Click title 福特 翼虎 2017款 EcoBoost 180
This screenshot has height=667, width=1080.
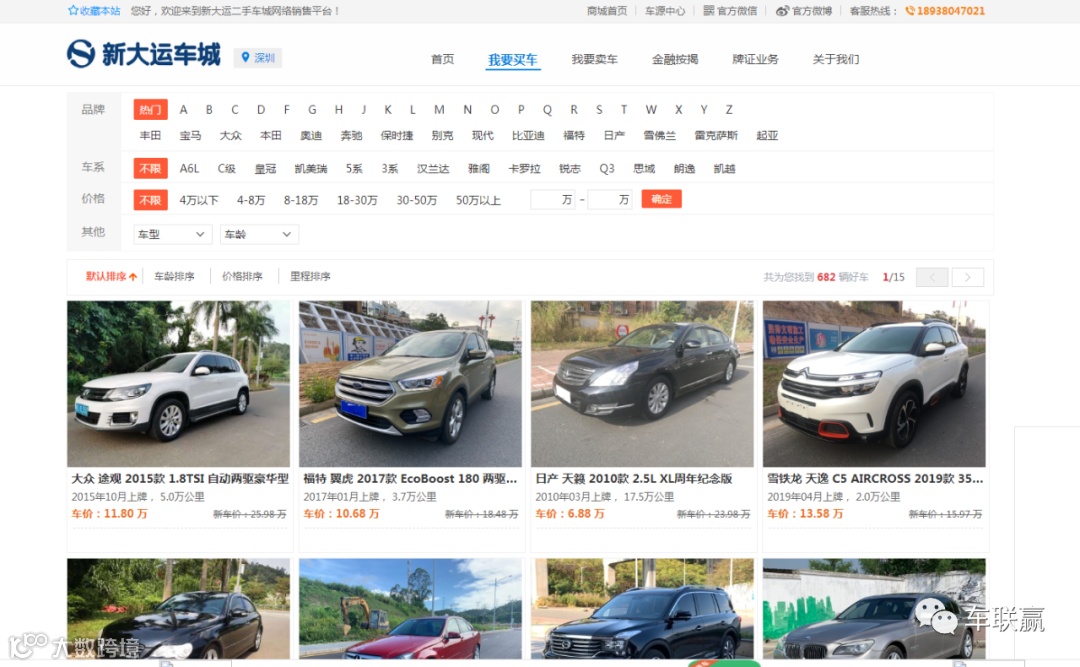(x=410, y=478)
